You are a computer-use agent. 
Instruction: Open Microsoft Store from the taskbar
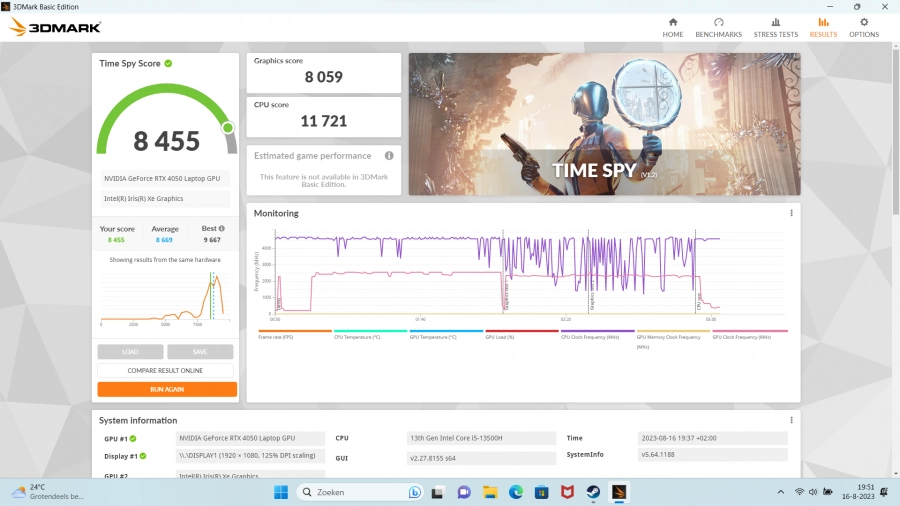pyautogui.click(x=541, y=492)
